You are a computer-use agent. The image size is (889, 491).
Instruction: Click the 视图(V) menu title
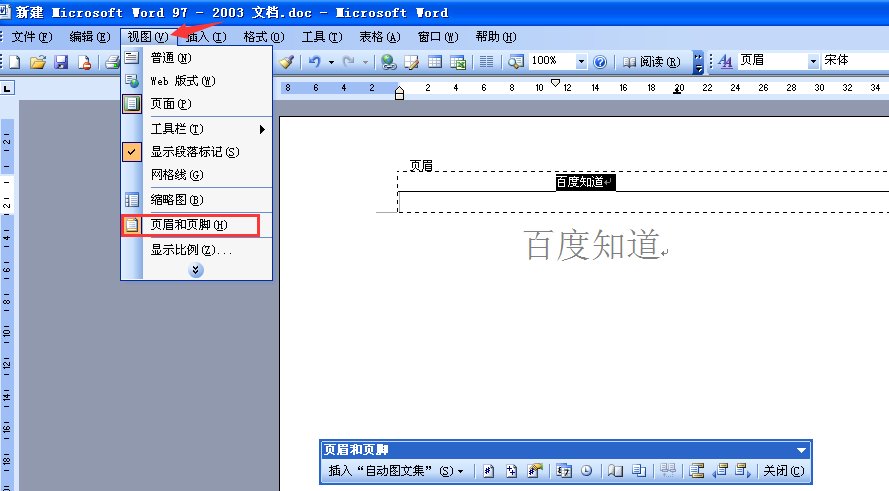tap(148, 37)
